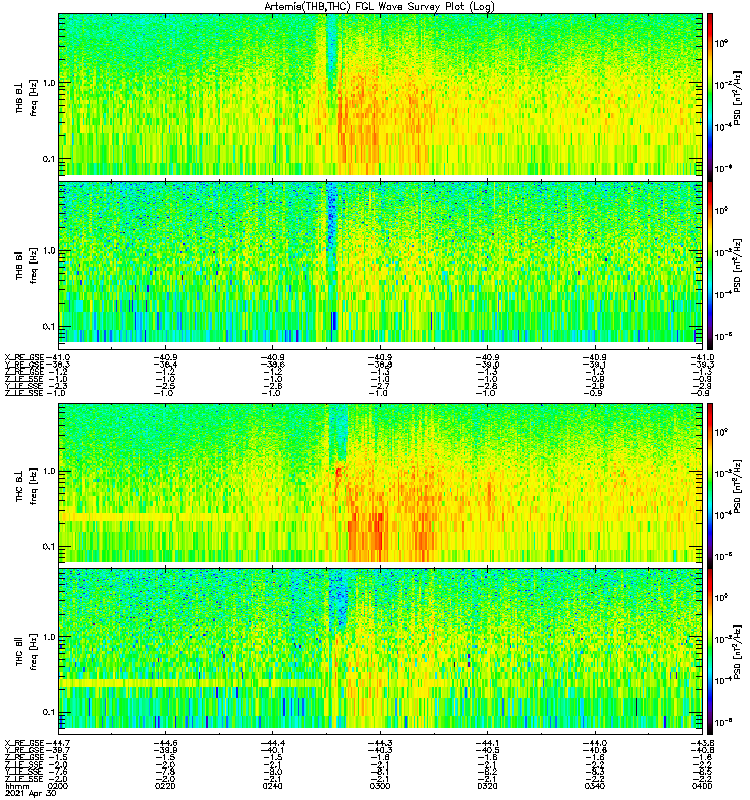Image resolution: width=750 pixels, height=800 pixels.
Task: Click the 'X_RE_GSE -41.0' THB position label
Action: (x=37, y=357)
